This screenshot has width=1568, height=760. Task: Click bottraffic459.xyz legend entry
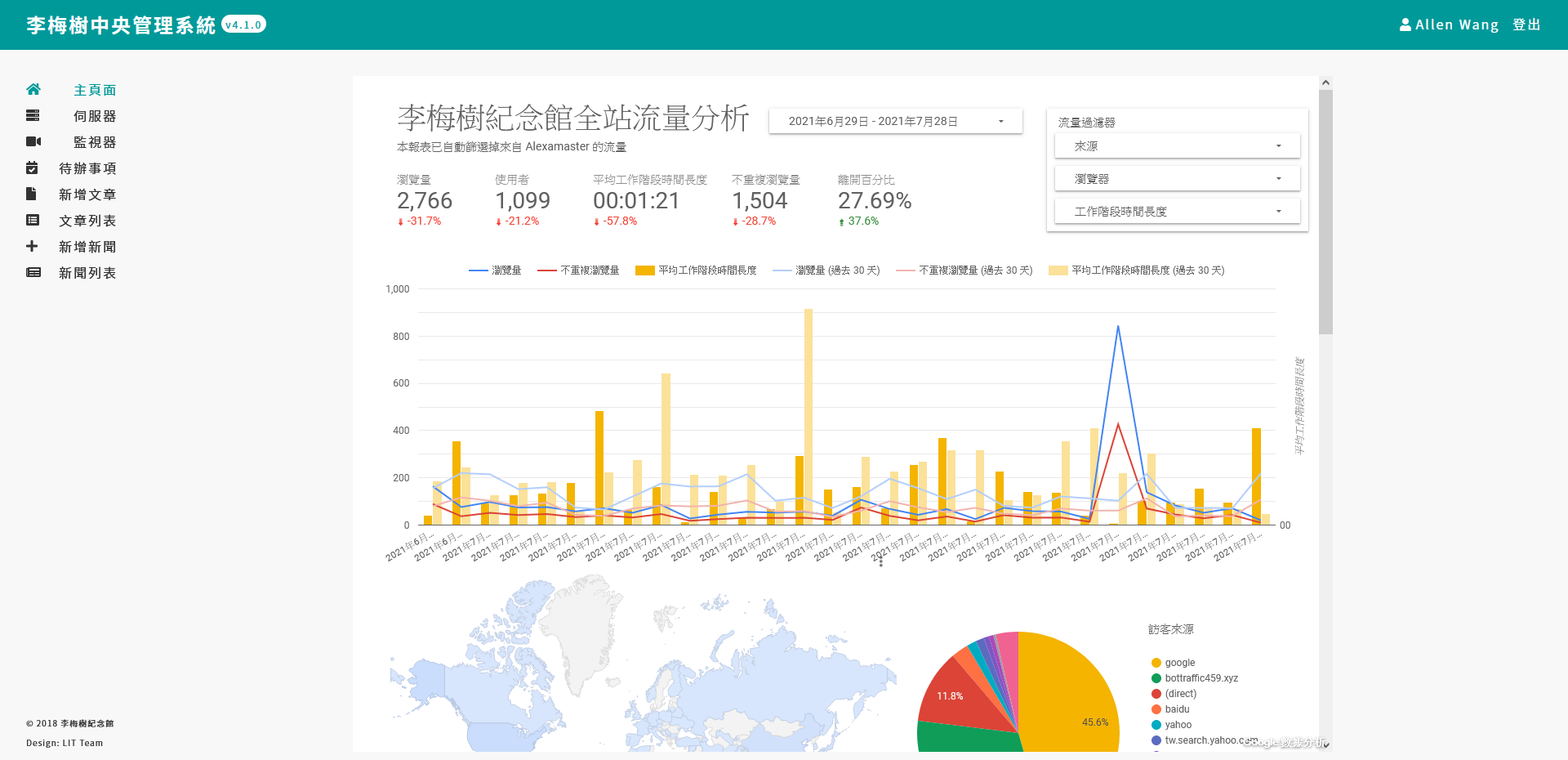click(x=1195, y=678)
